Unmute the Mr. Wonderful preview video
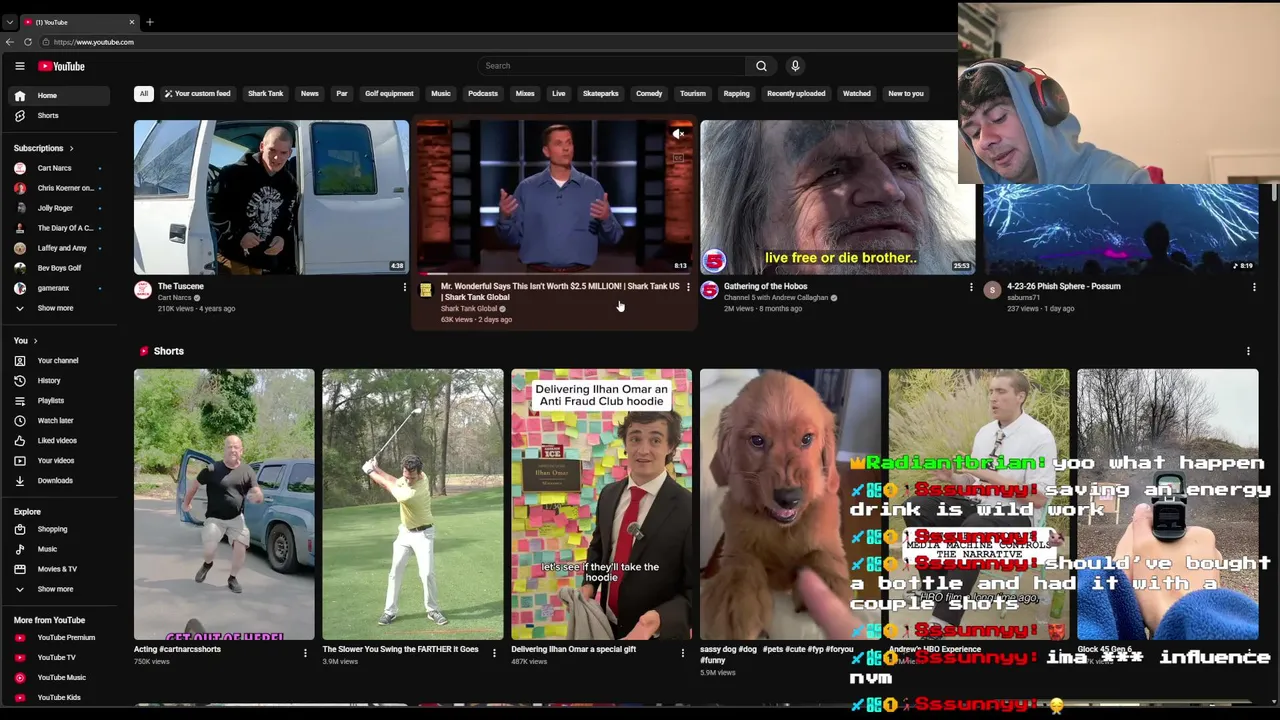Viewport: 1280px width, 720px height. coord(678,134)
